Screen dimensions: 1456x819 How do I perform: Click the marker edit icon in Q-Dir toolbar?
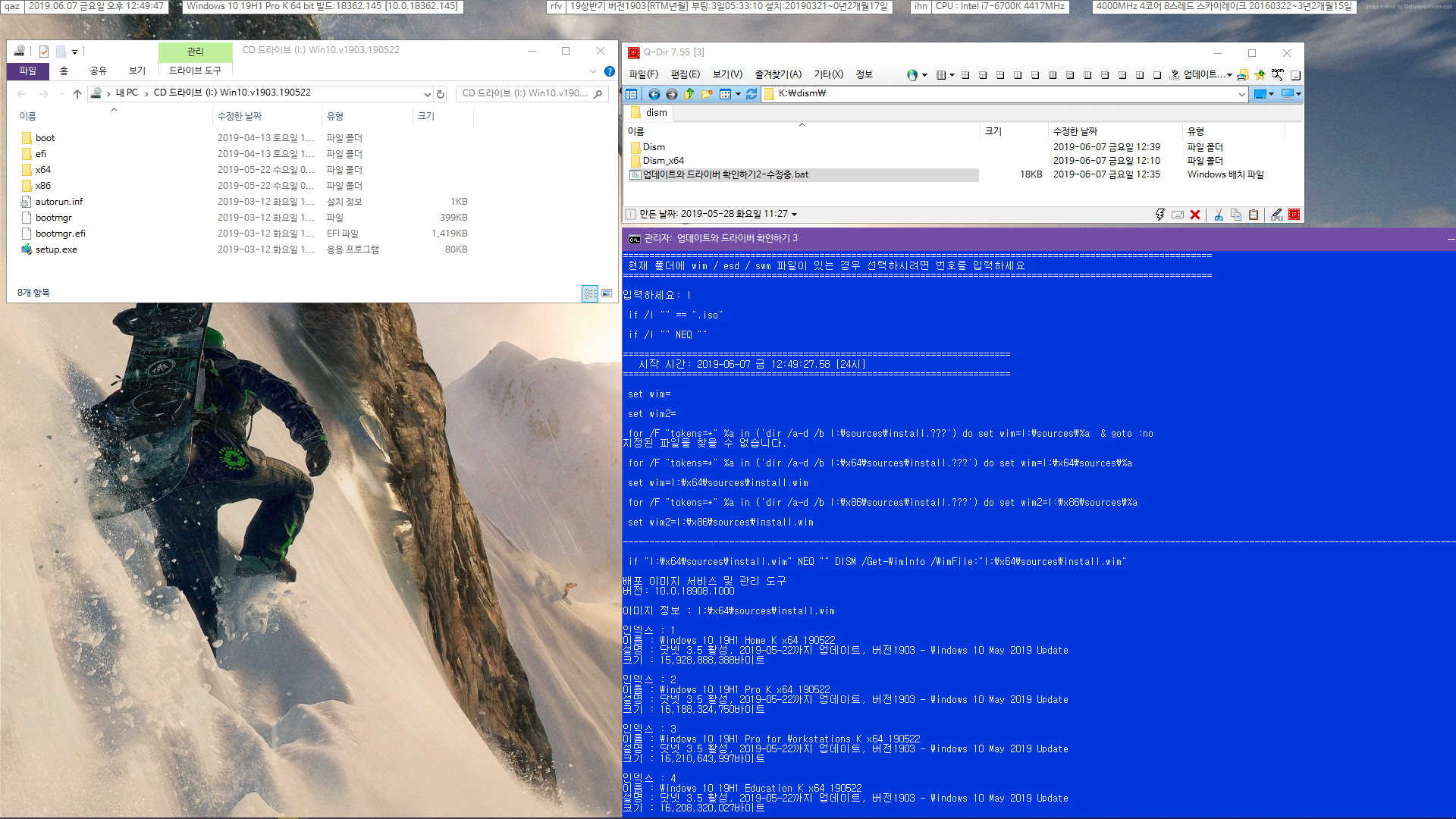click(1277, 215)
